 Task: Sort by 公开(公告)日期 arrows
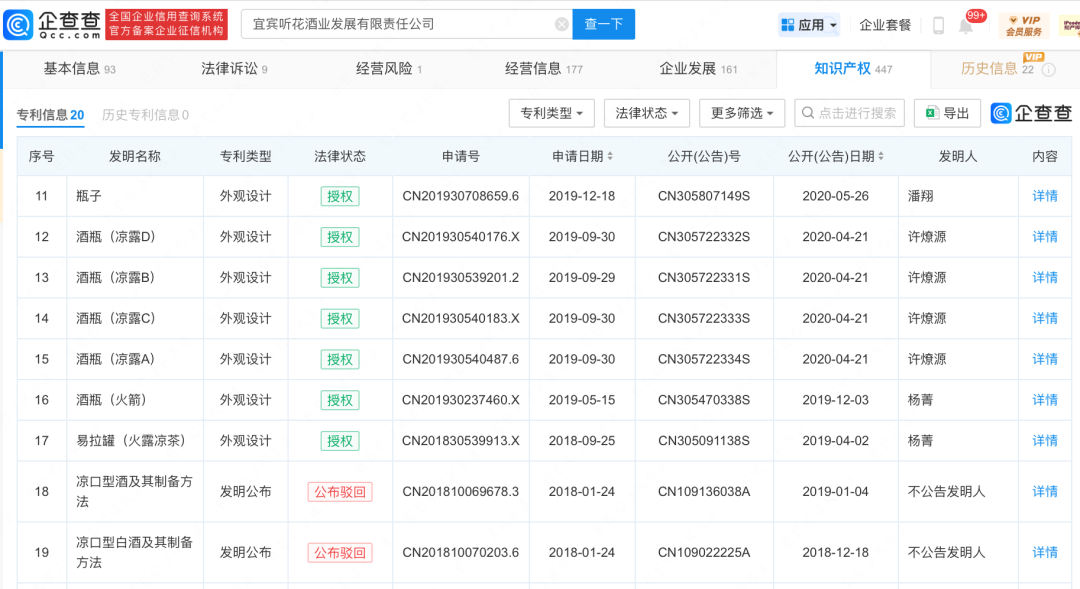(881, 156)
